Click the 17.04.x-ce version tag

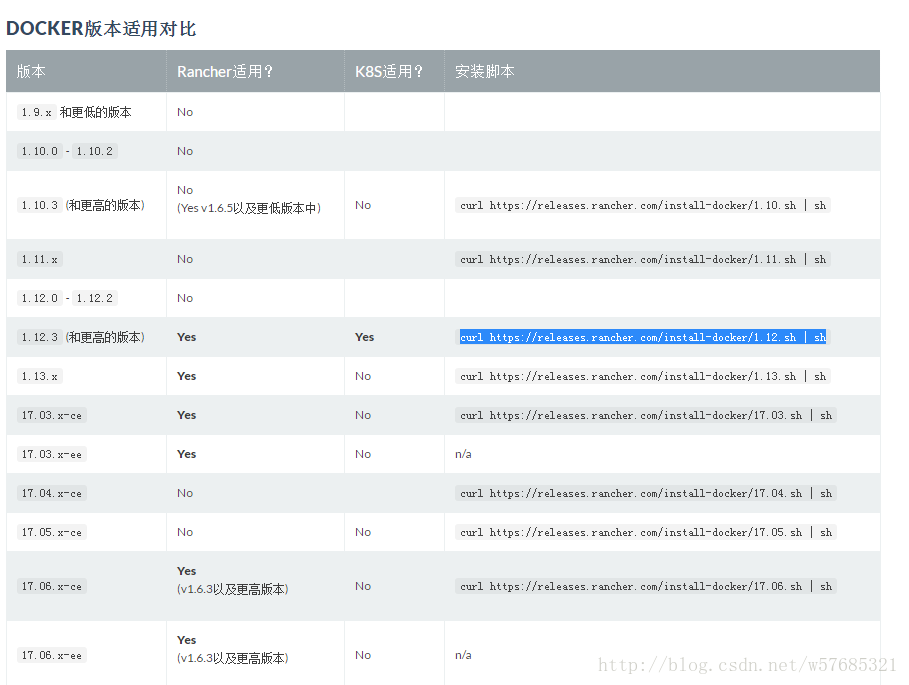(52, 493)
